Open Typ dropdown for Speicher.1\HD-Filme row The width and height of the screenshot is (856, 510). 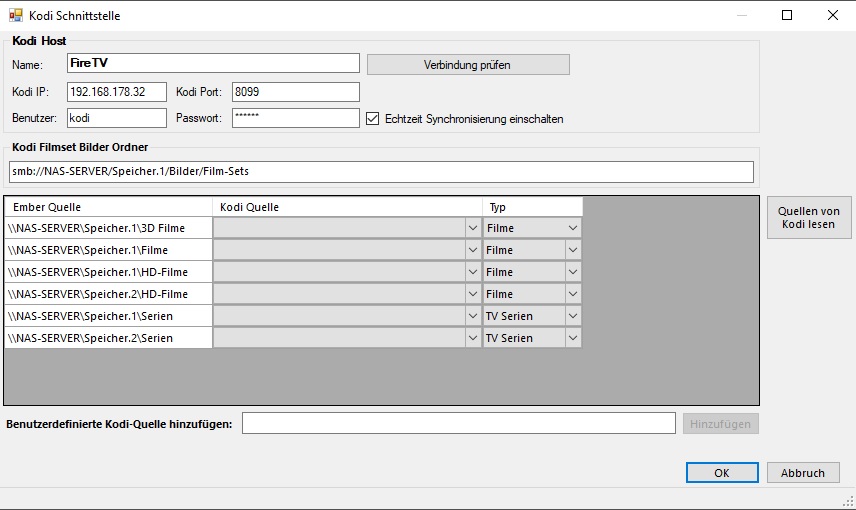[x=573, y=272]
